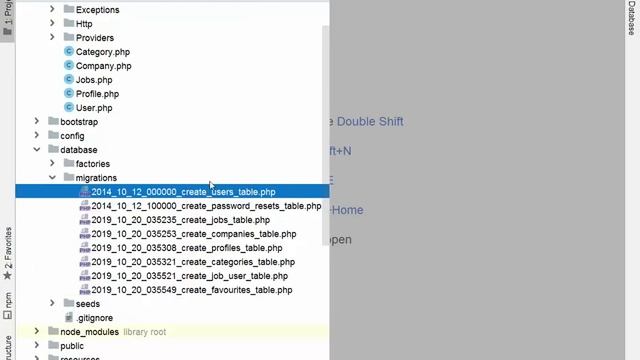Click PHP icon of create_profiles_table migration
Image resolution: width=640 pixels, height=360 pixels.
(x=84, y=247)
